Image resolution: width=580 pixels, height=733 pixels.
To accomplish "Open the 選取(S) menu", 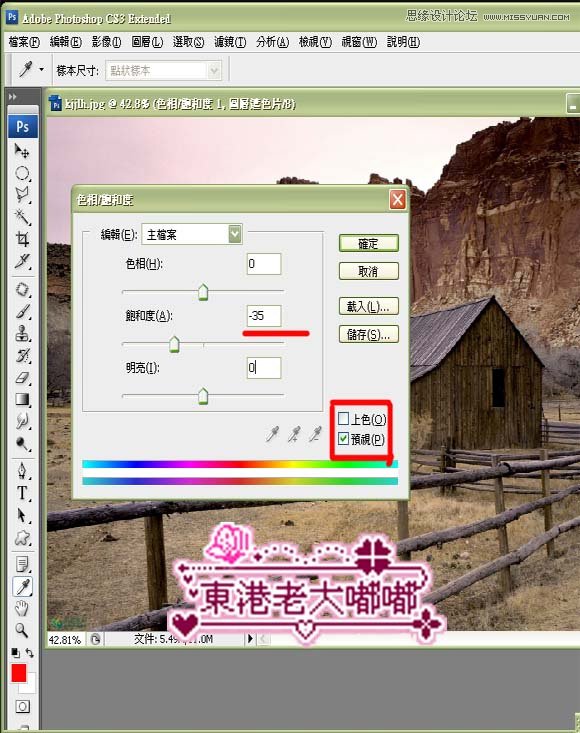I will 188,42.
